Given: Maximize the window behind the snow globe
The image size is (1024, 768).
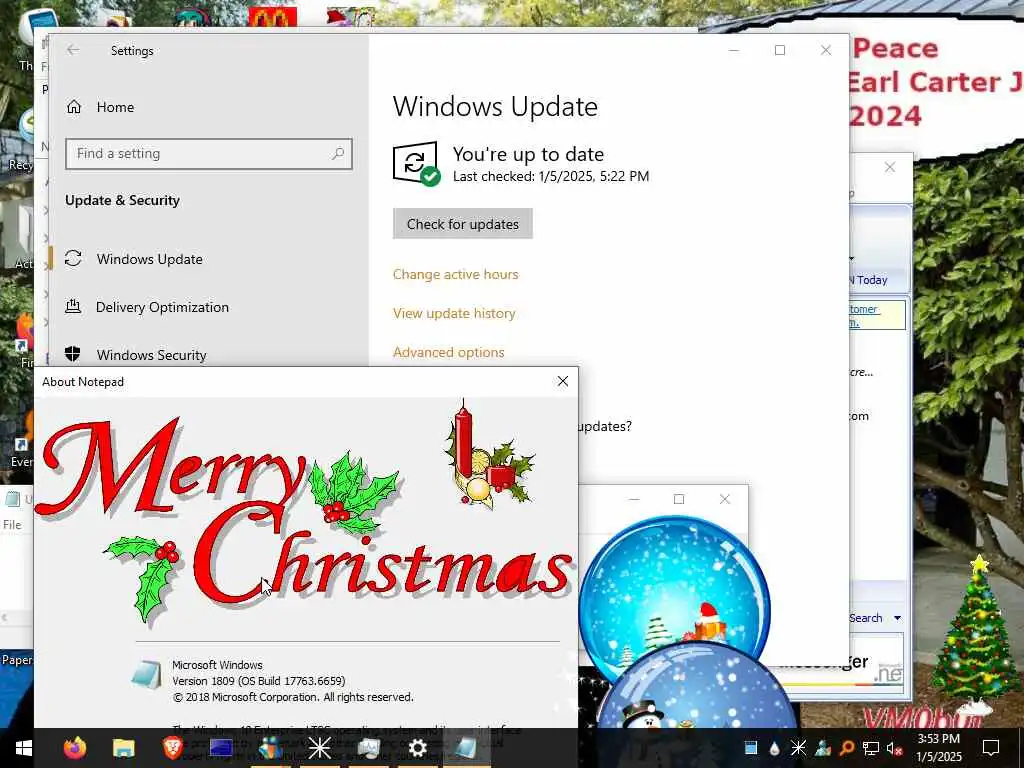Looking at the screenshot, I should (679, 499).
